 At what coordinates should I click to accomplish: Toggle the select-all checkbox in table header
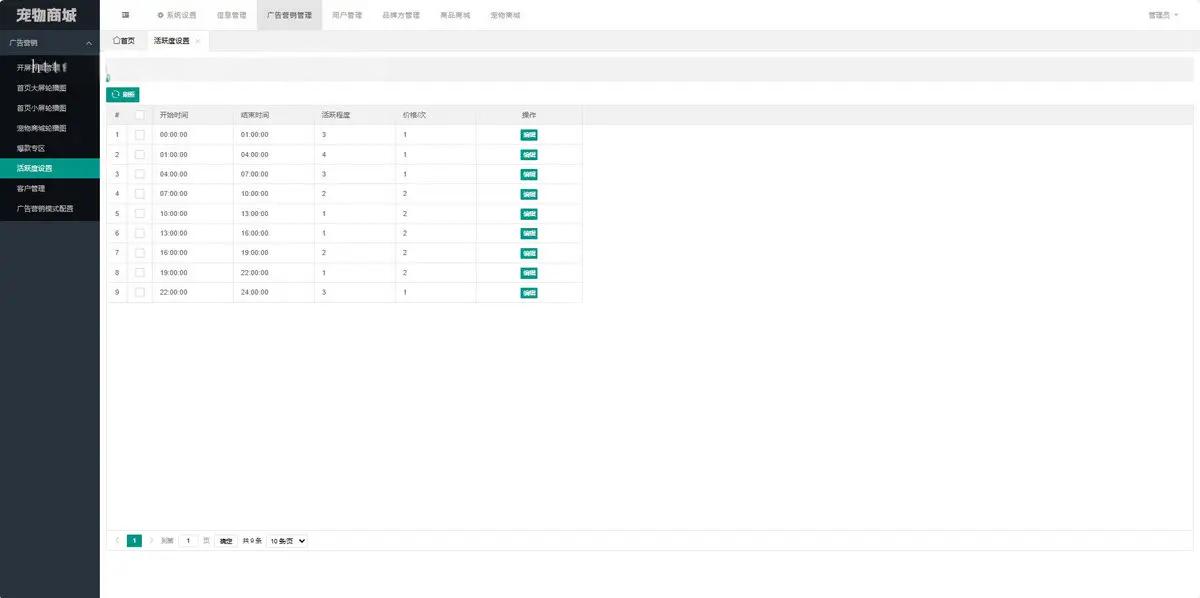click(140, 115)
